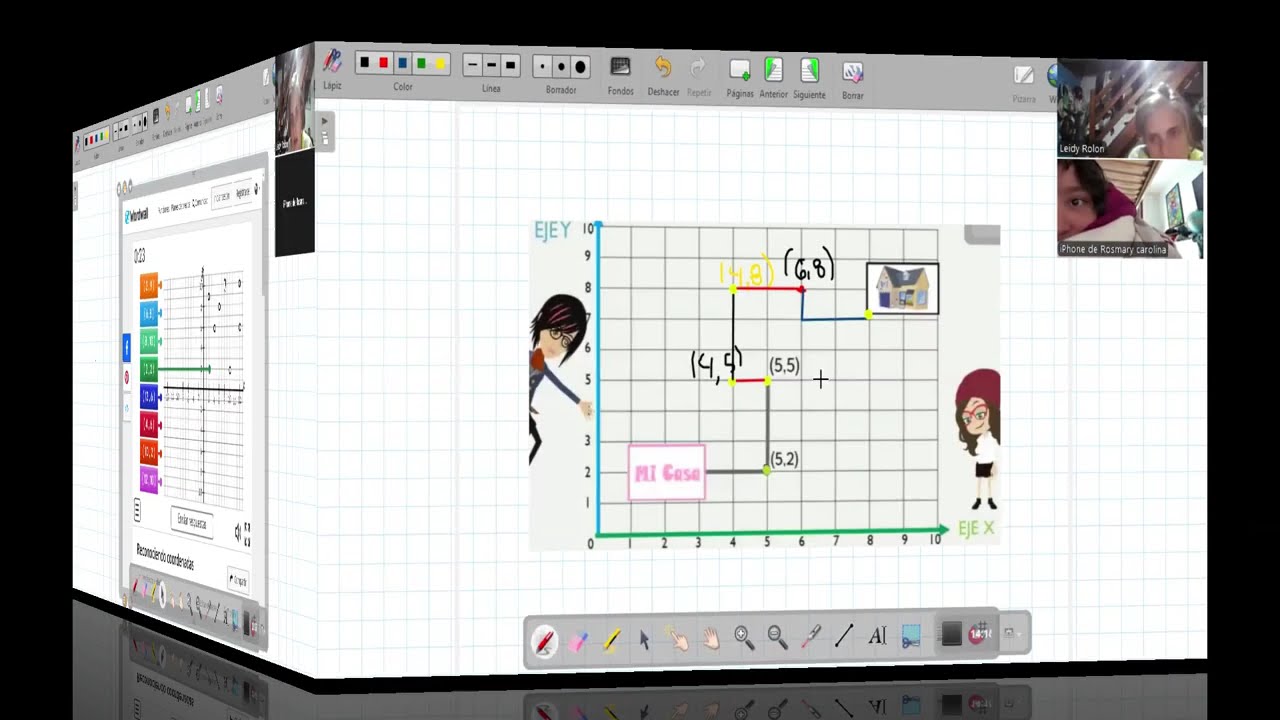Select the arrow pointer tool
This screenshot has width=1280, height=720.
point(645,638)
